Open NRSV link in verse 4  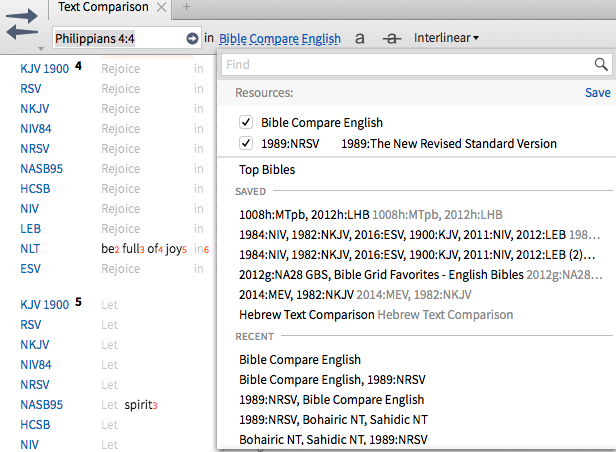click(35, 149)
